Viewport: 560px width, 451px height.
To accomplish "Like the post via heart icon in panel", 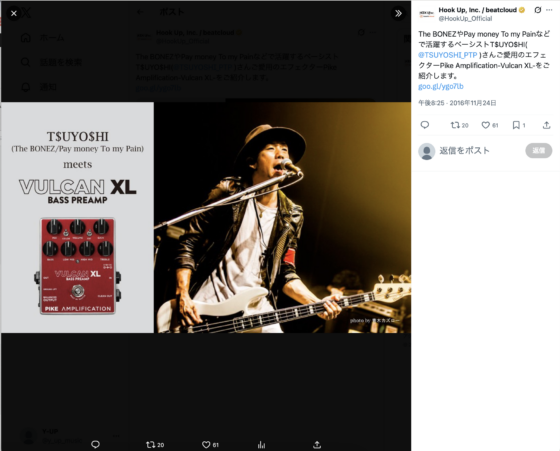I will click(485, 125).
